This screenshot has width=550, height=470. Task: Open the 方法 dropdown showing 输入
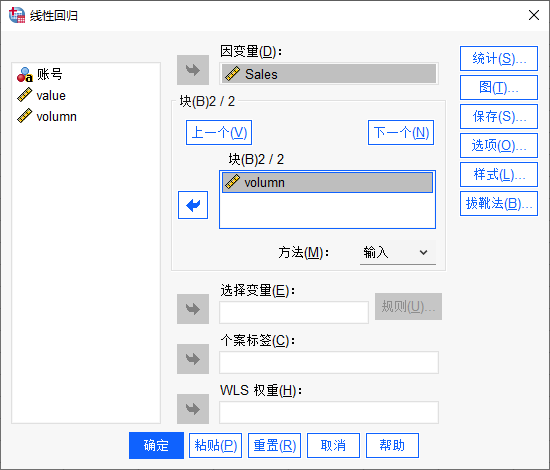[x=398, y=252]
